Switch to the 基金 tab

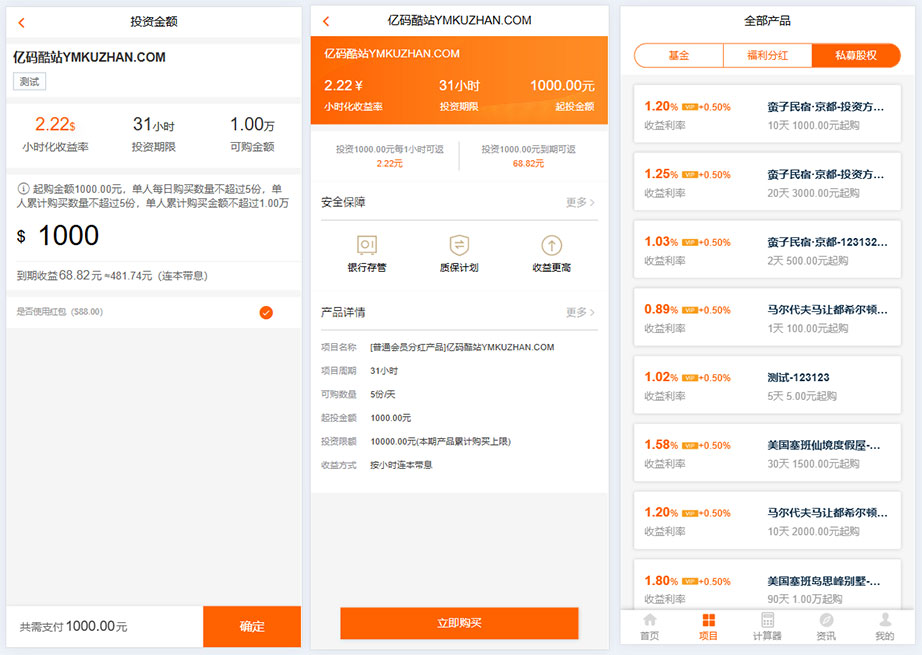point(678,55)
